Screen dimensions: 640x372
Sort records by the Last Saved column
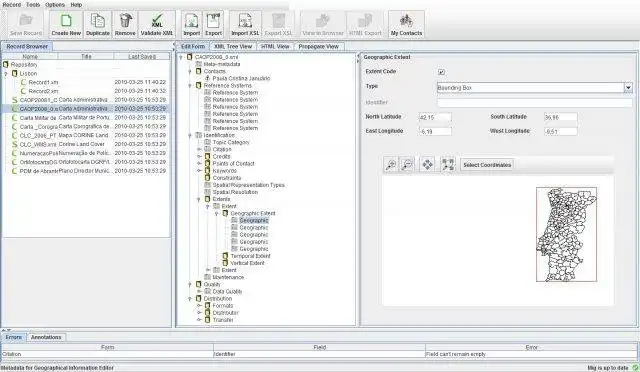[142, 56]
